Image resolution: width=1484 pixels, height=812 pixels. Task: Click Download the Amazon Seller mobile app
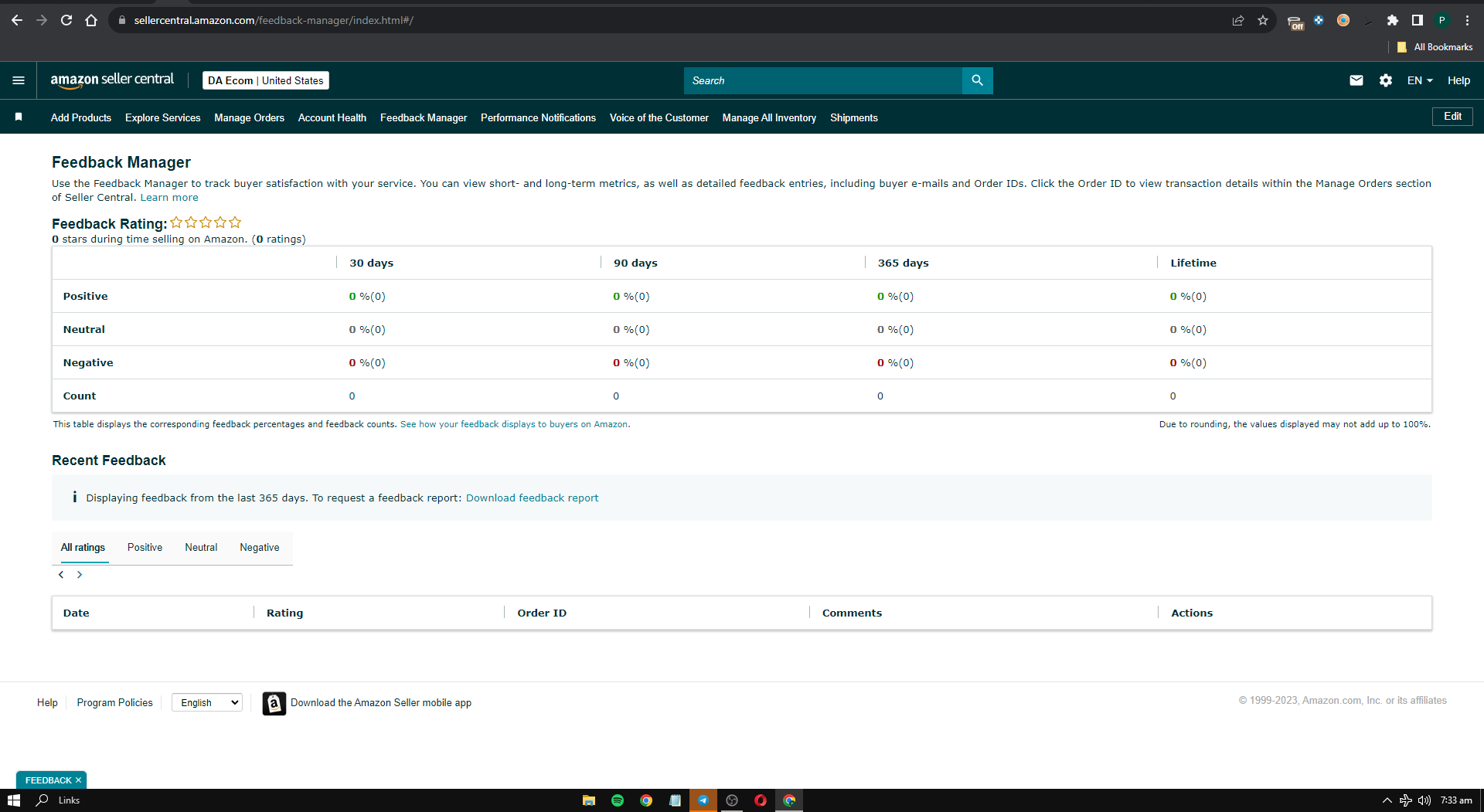click(381, 703)
